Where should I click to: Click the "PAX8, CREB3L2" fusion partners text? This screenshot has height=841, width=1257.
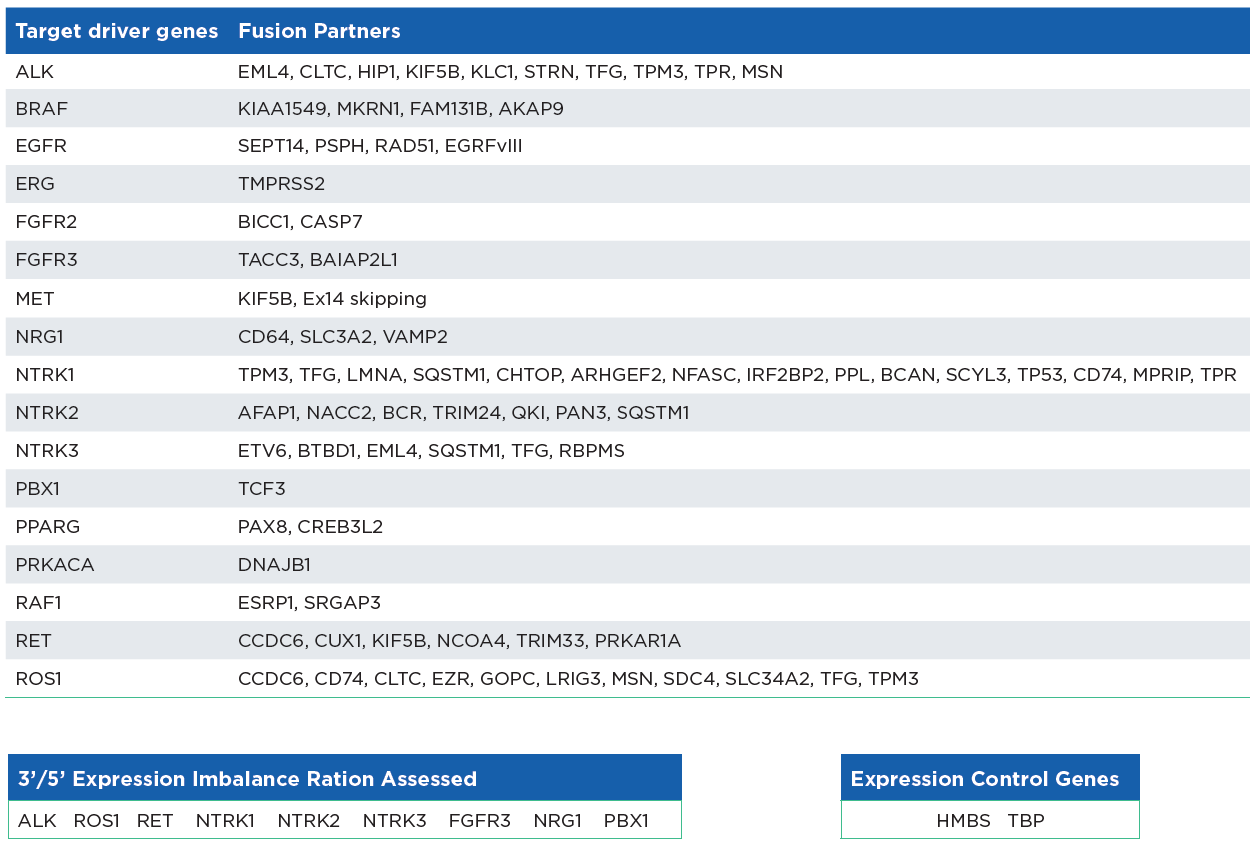pos(310,527)
